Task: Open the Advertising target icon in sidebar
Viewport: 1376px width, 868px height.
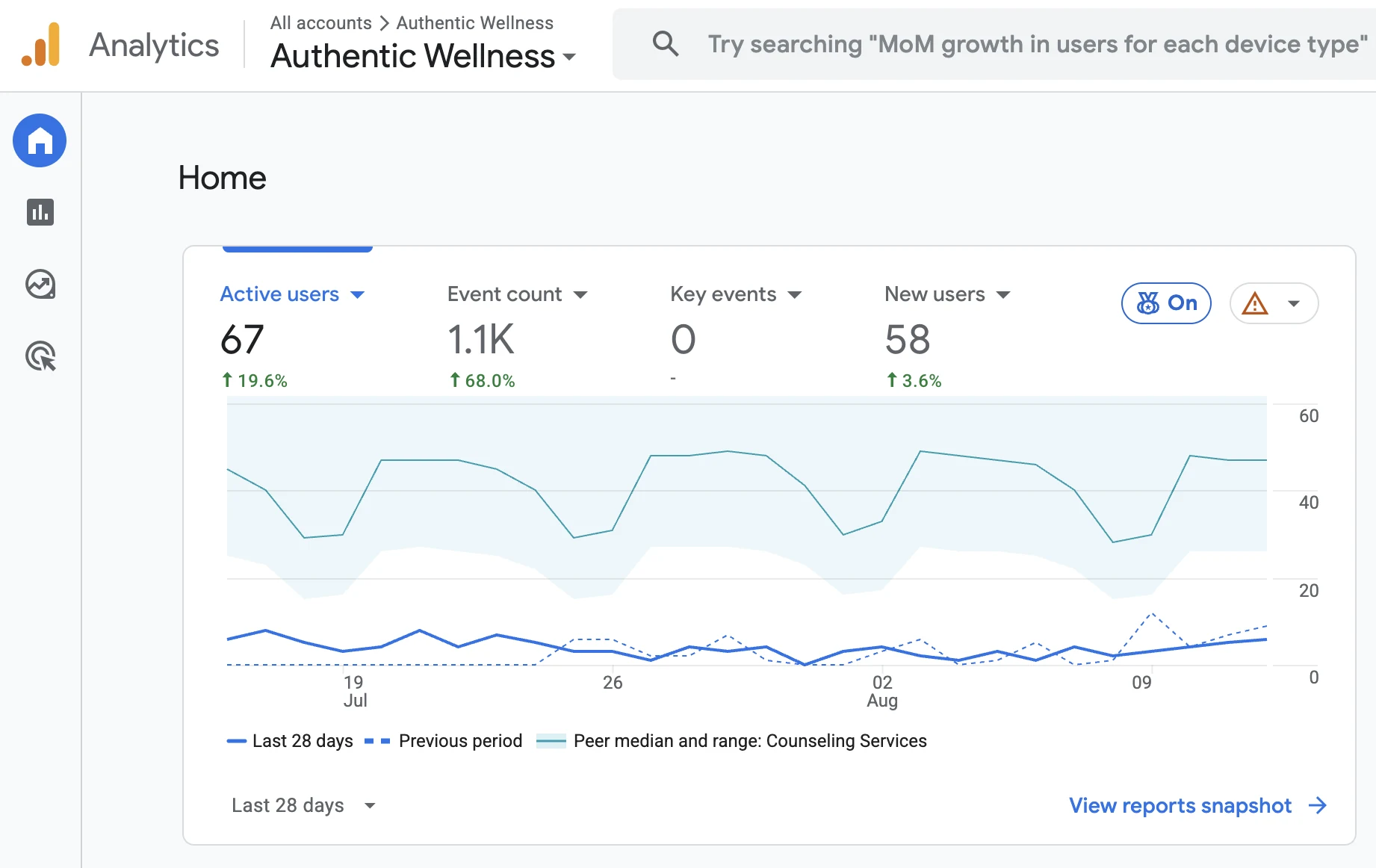Action: pyautogui.click(x=41, y=356)
